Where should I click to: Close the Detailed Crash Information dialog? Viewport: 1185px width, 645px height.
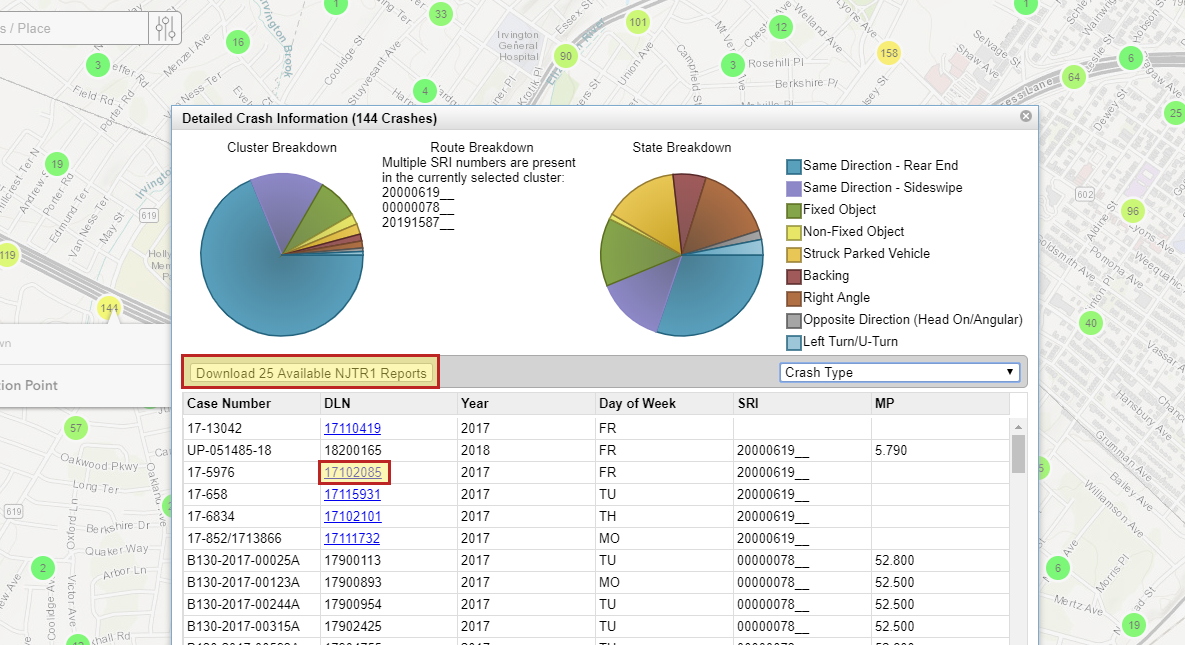click(x=1026, y=116)
